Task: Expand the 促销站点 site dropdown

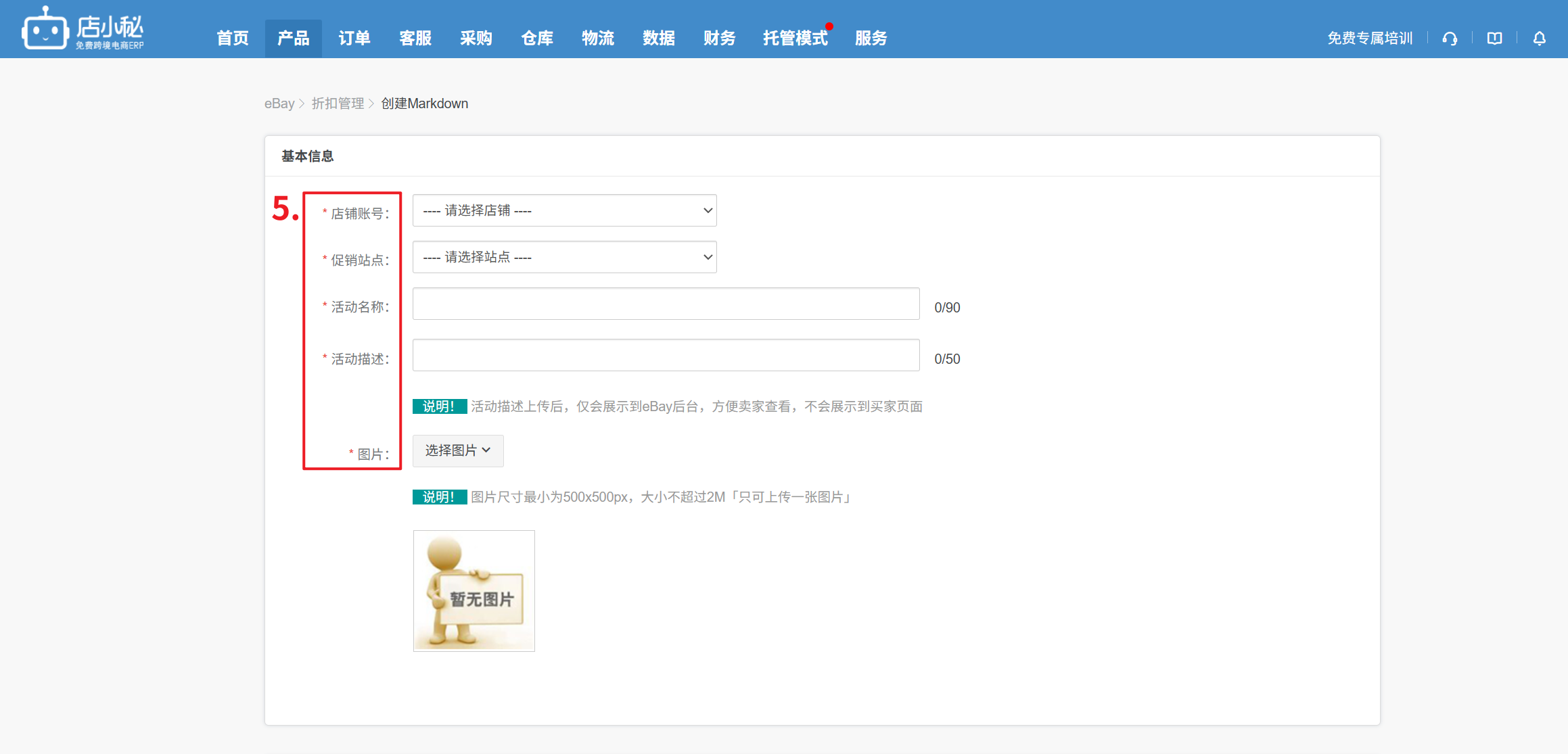Action: 564,257
